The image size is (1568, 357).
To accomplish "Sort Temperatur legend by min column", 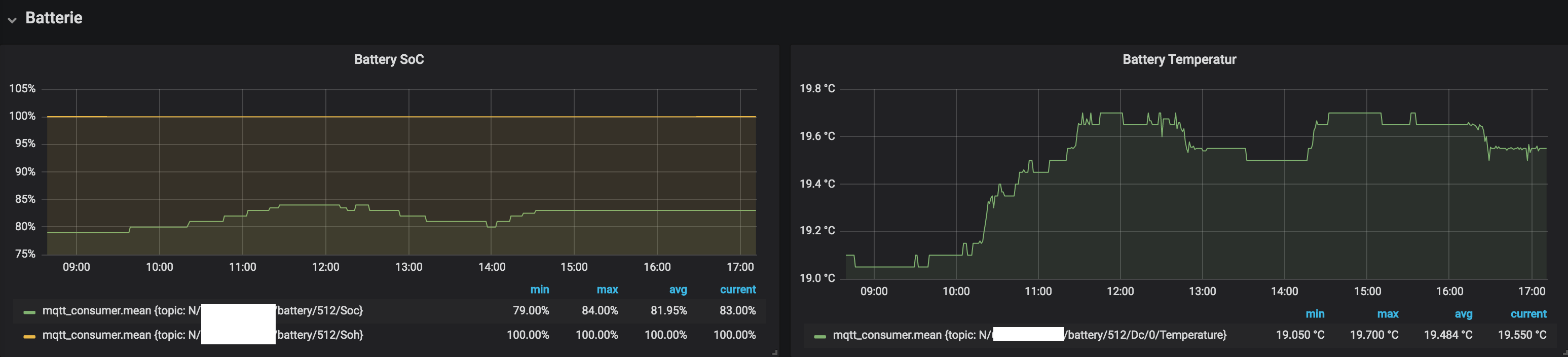I will [1315, 314].
